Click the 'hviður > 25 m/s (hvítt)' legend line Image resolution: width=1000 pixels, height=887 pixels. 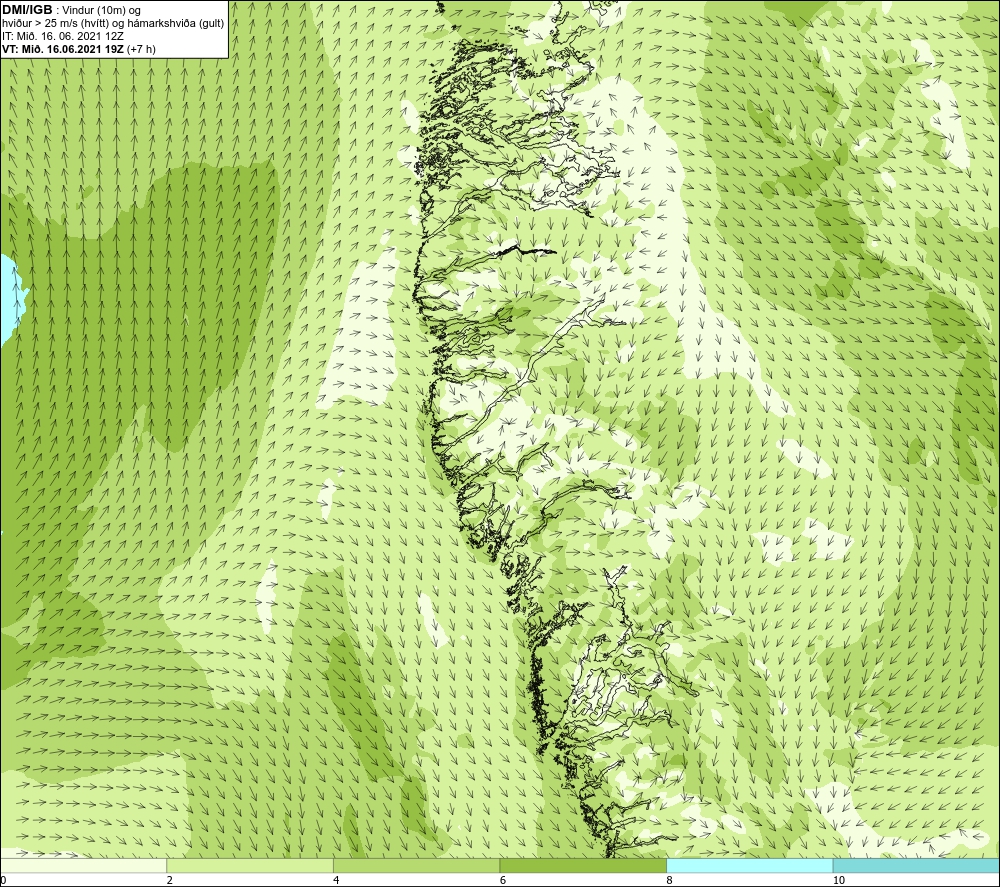click(113, 24)
